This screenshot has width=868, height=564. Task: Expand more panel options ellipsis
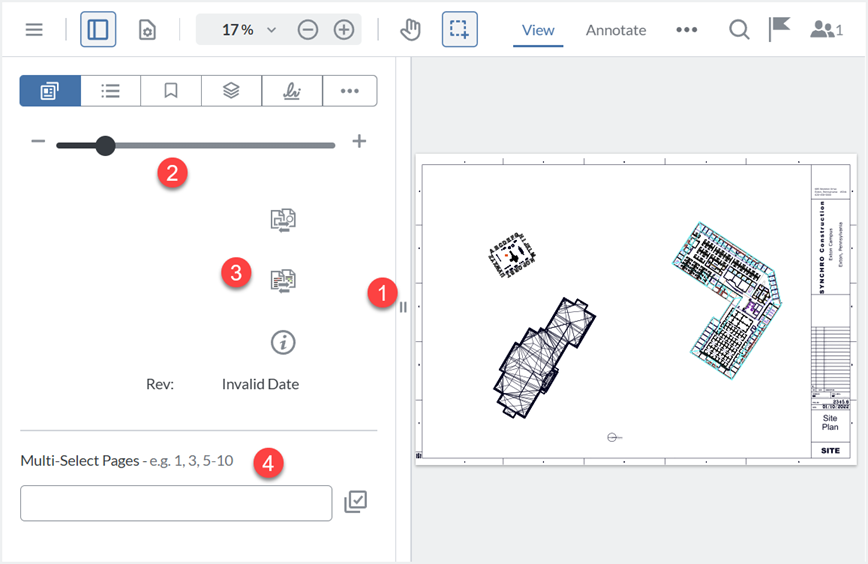349,91
